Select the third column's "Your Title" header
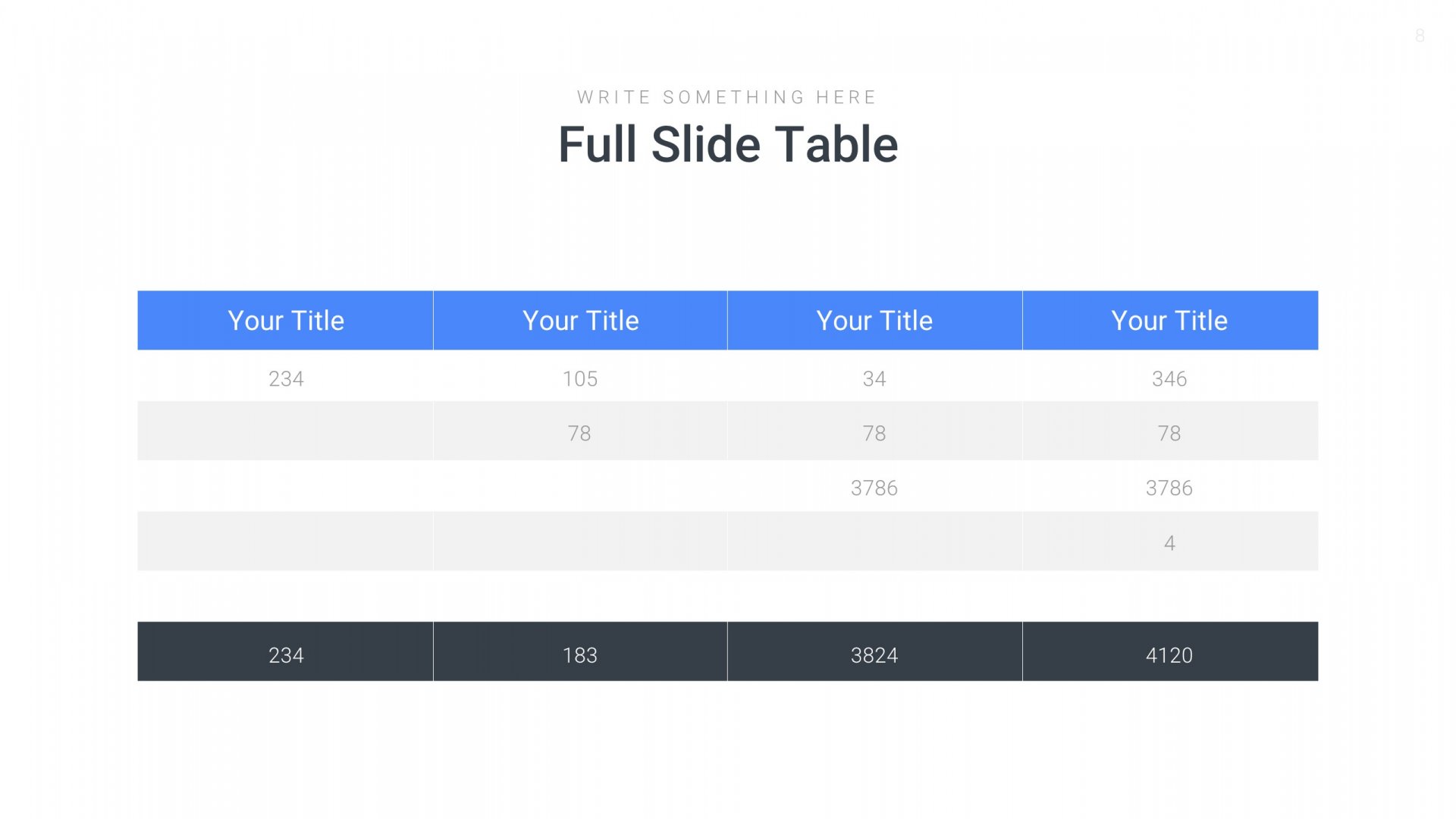Screen dimensions: 1456x819 click(x=874, y=321)
